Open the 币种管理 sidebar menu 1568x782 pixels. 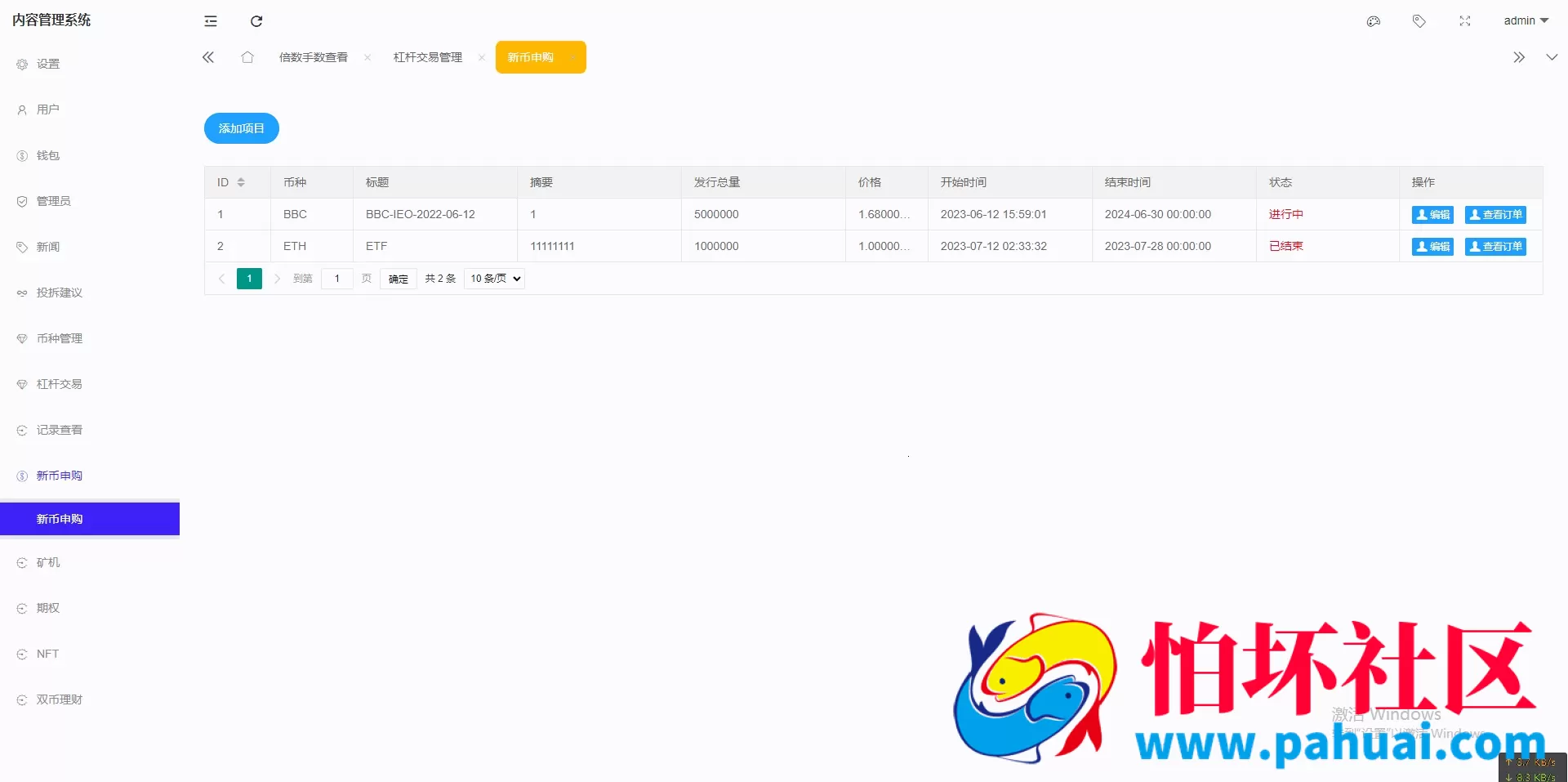[x=90, y=338]
